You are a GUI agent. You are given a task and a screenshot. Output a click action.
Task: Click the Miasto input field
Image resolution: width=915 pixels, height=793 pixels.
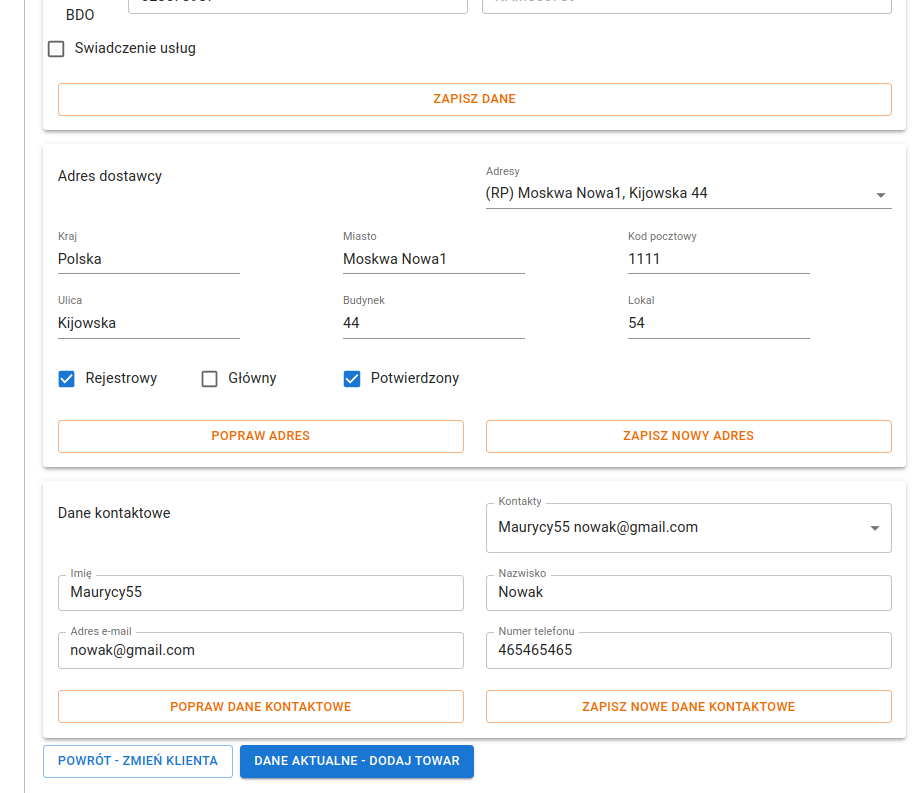(x=433, y=259)
